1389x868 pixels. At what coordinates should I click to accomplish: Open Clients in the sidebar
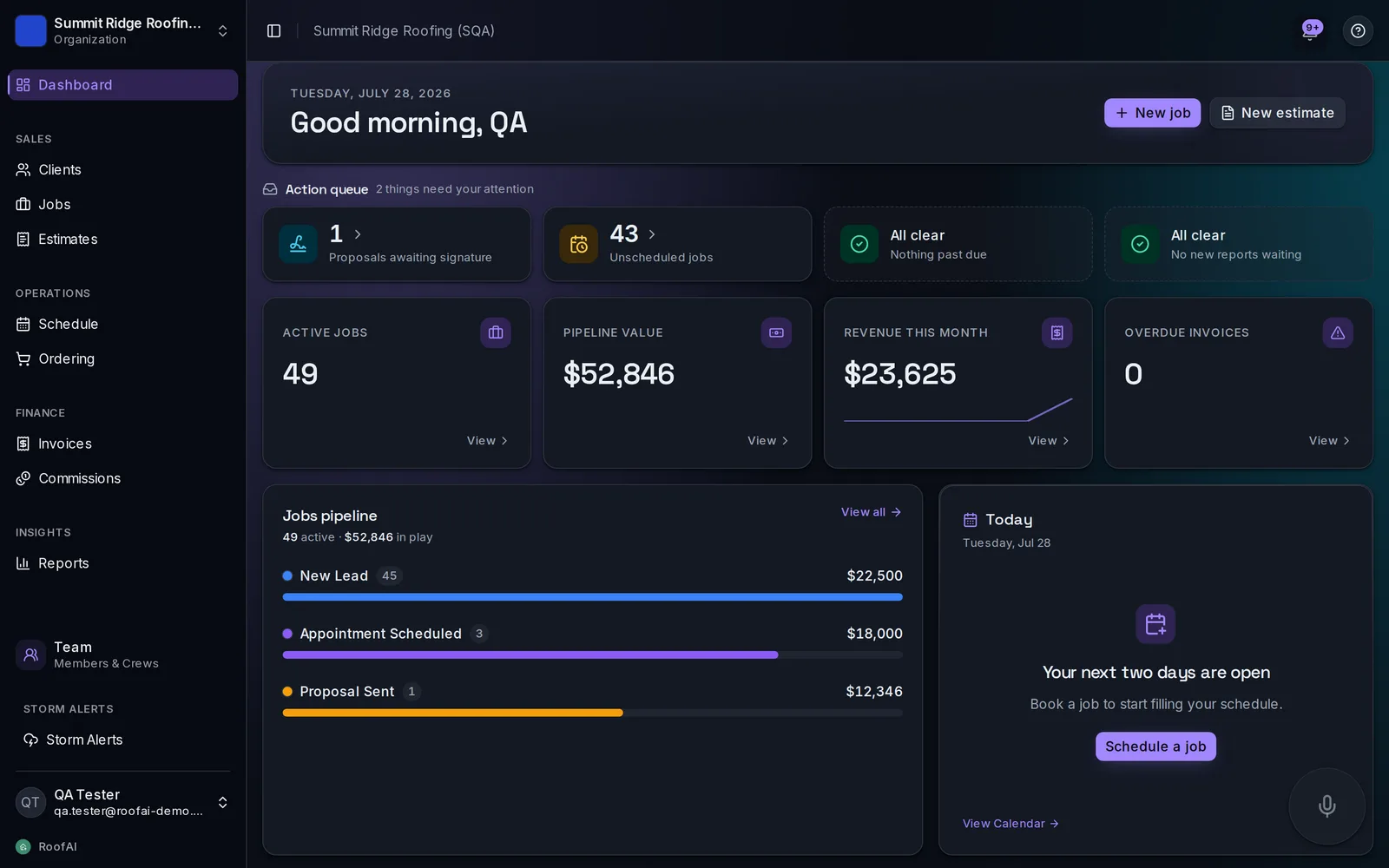pyautogui.click(x=122, y=170)
